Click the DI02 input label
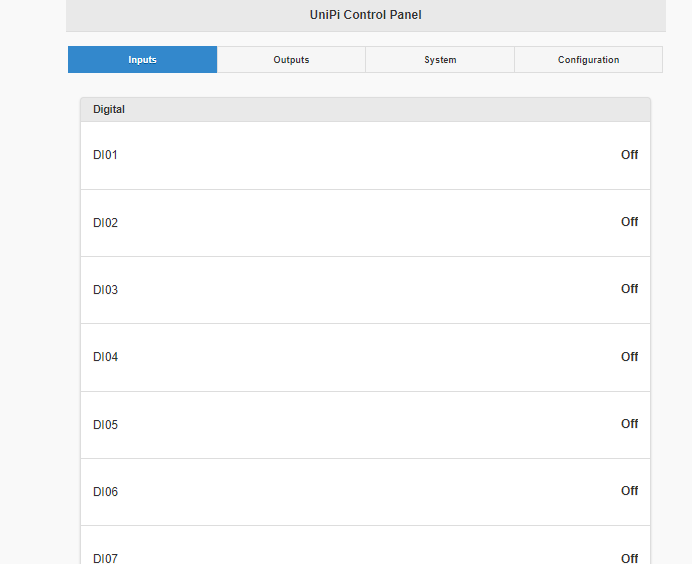The height and width of the screenshot is (564, 692). pyautogui.click(x=105, y=223)
